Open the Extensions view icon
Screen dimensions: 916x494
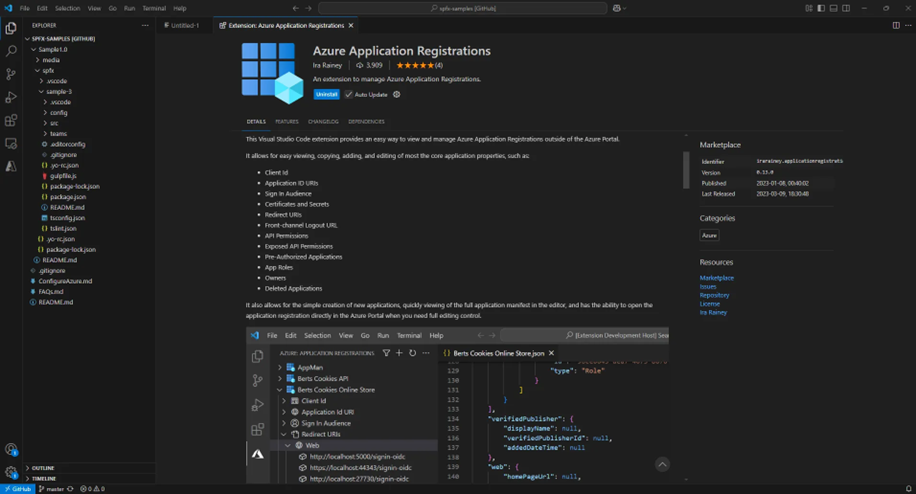pyautogui.click(x=11, y=120)
